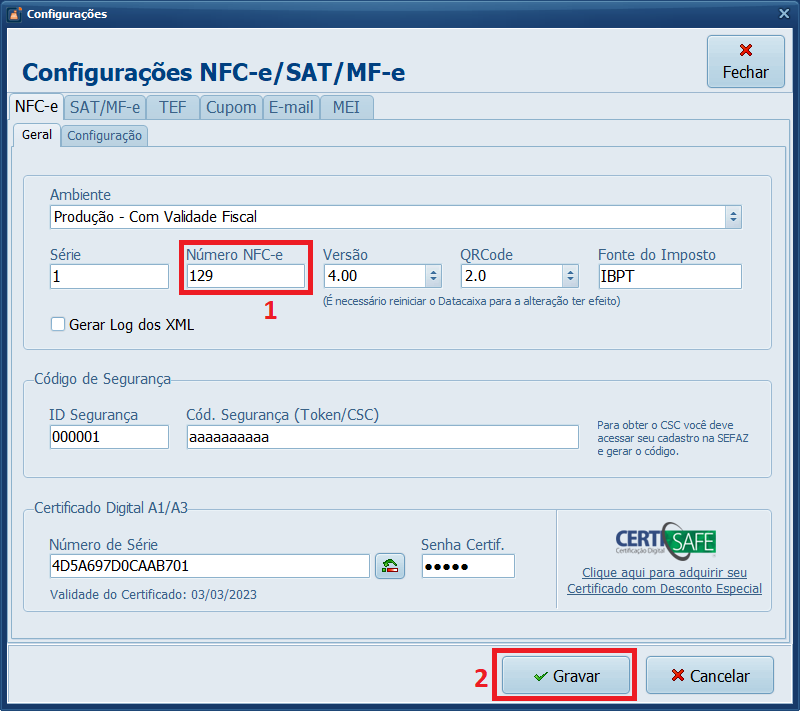Open the Ambiente dropdown
Screen dimensions: 800x711
(x=733, y=217)
